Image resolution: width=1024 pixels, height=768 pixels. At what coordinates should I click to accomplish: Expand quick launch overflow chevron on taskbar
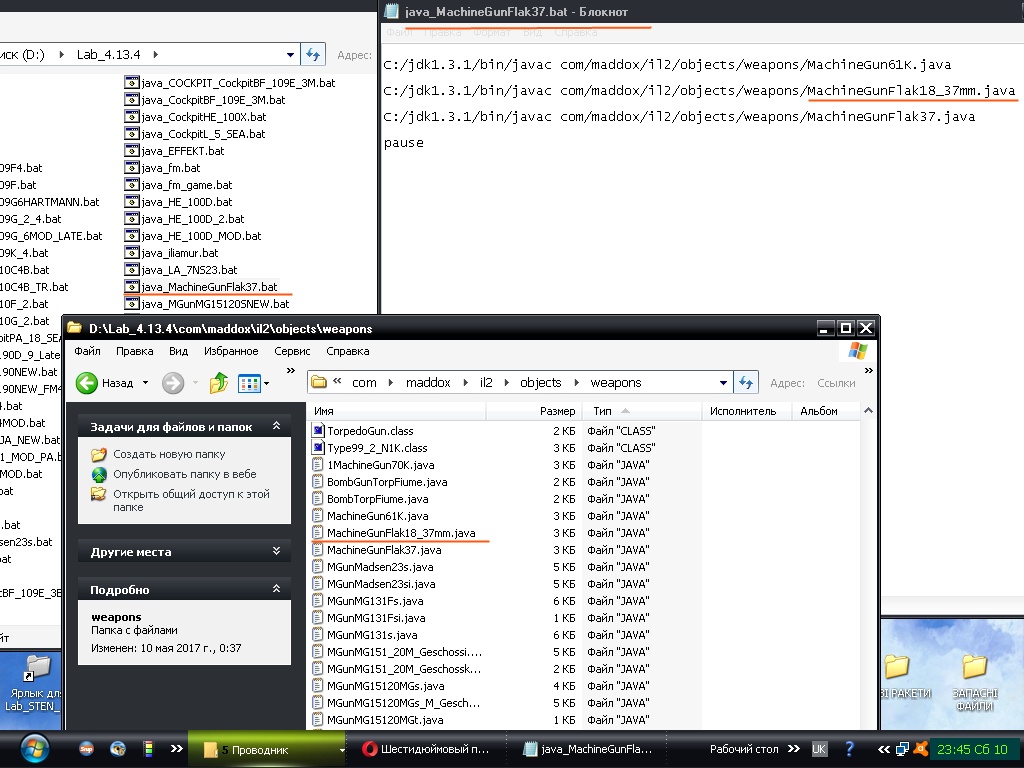(x=176, y=748)
